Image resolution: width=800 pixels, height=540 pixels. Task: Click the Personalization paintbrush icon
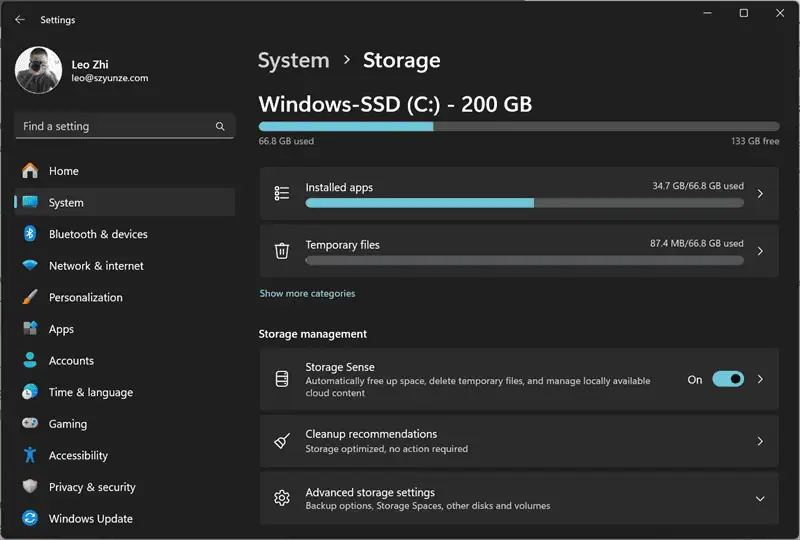tap(30, 297)
